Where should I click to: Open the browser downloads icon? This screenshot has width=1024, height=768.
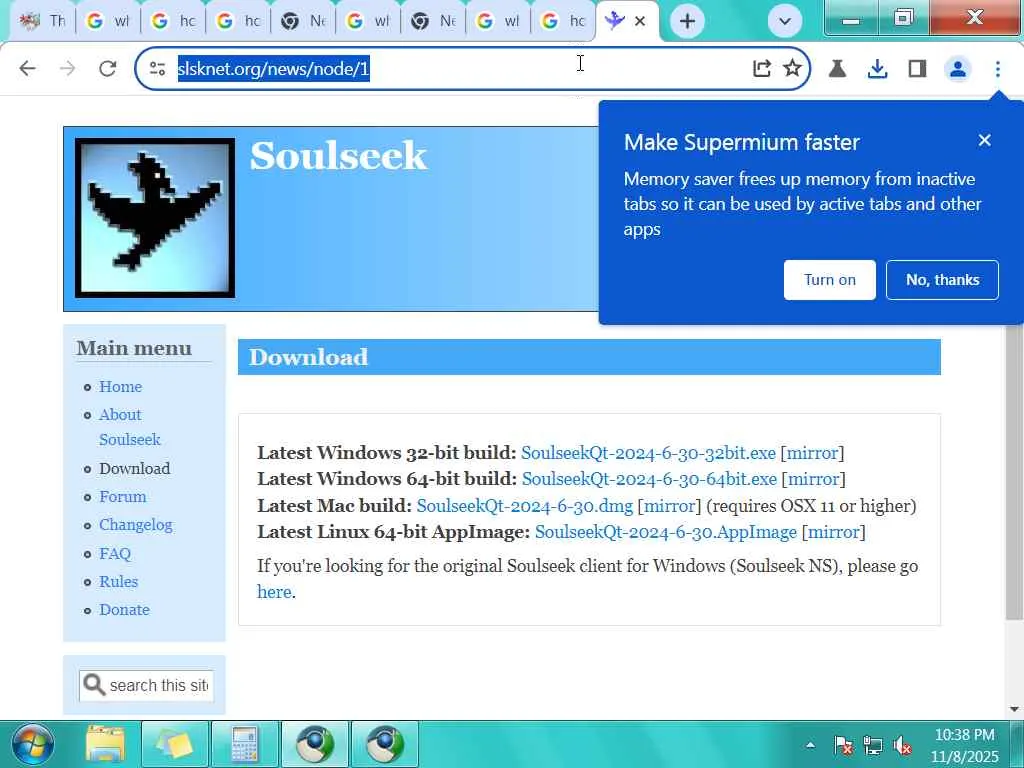[x=877, y=68]
